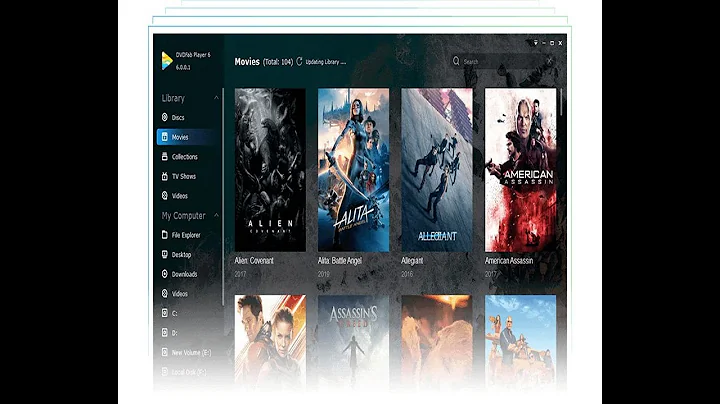Click the Downloads icon in sidebar
The width and height of the screenshot is (720, 404).
(164, 274)
